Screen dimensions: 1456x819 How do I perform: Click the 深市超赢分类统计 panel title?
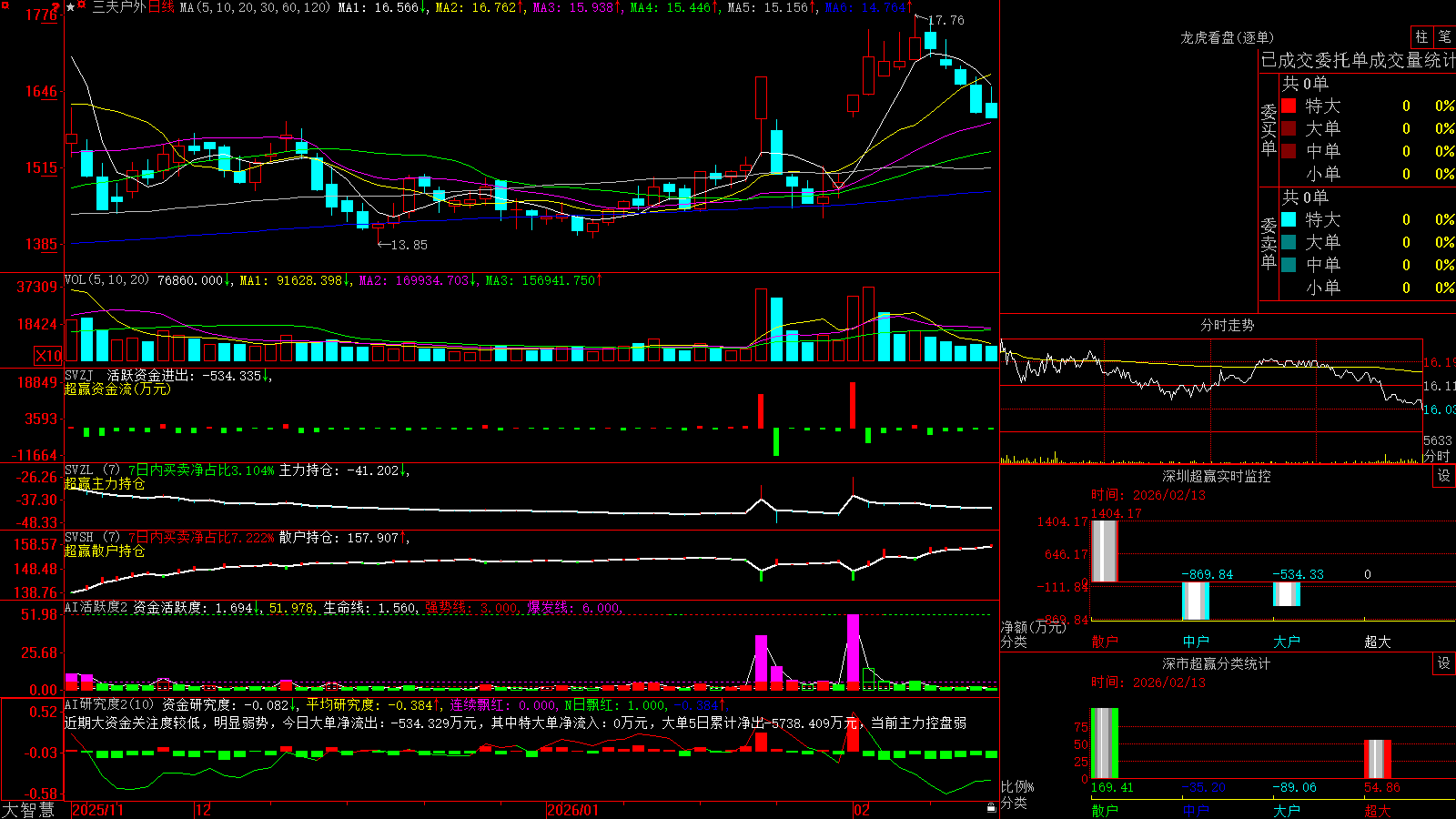(x=1217, y=663)
